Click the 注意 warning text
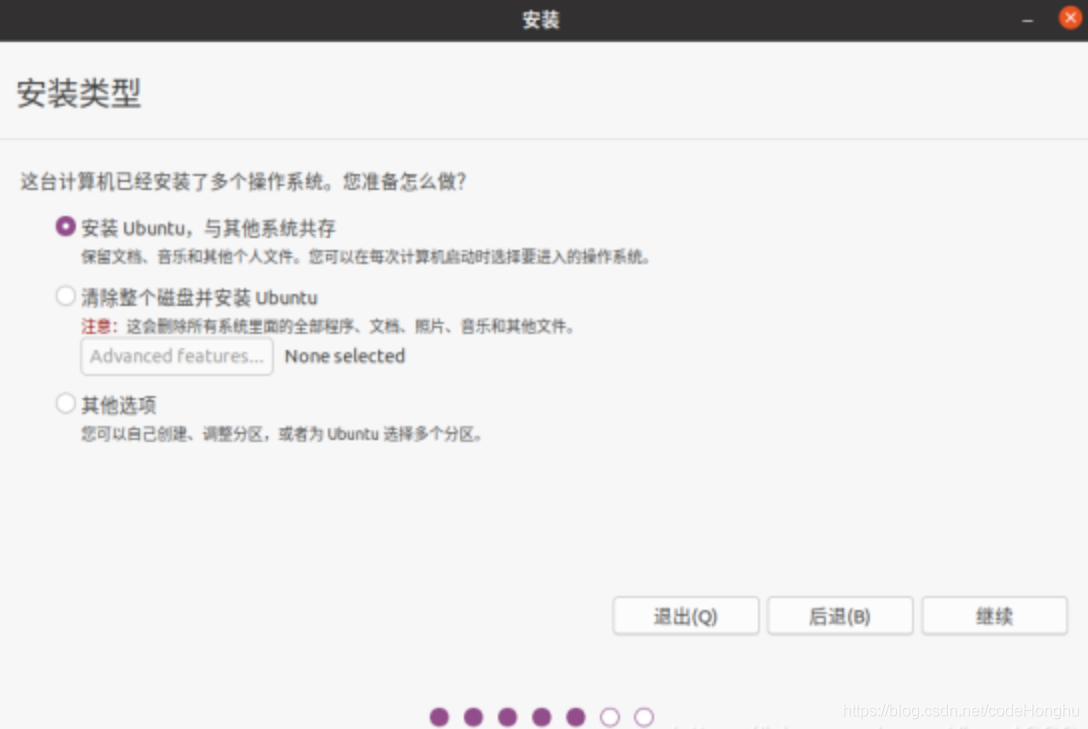Screen dimensions: 1088x729 pyautogui.click(x=99, y=326)
